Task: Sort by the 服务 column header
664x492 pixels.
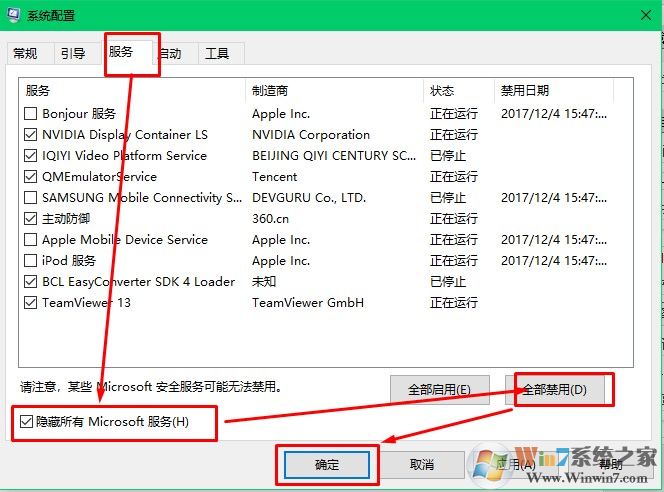Action: 132,91
